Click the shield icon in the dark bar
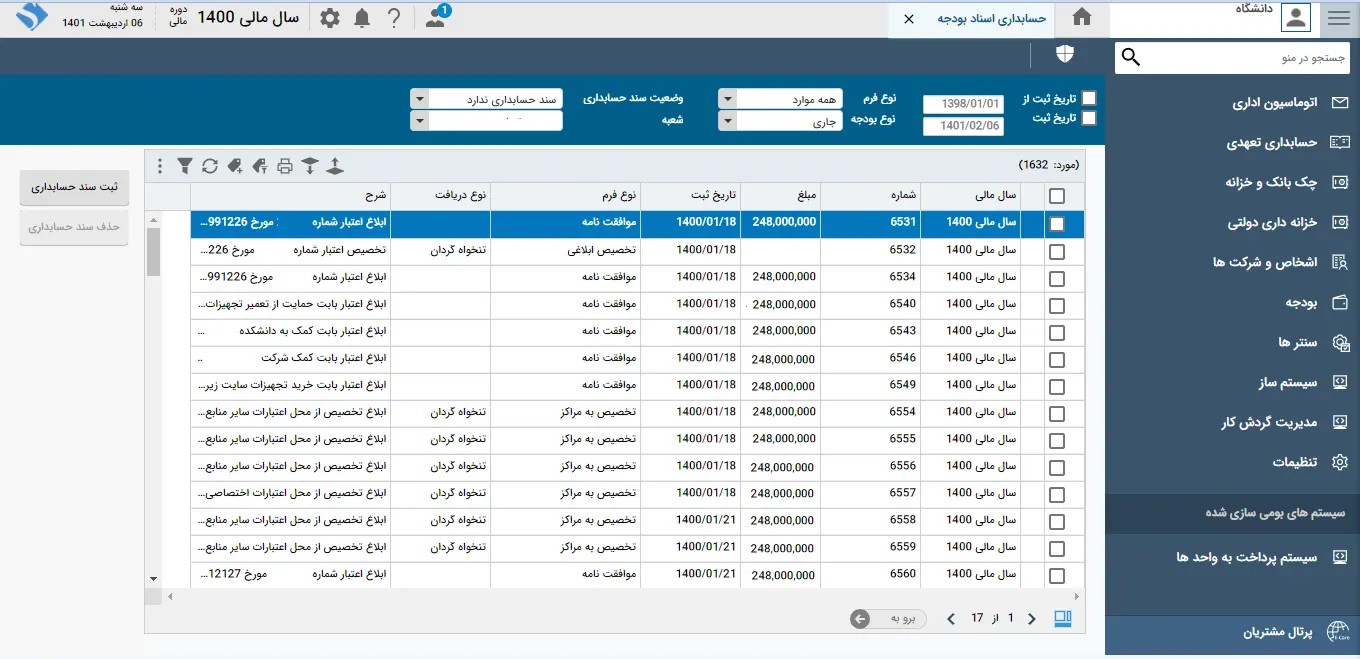The height and width of the screenshot is (659, 1360). (x=1065, y=54)
